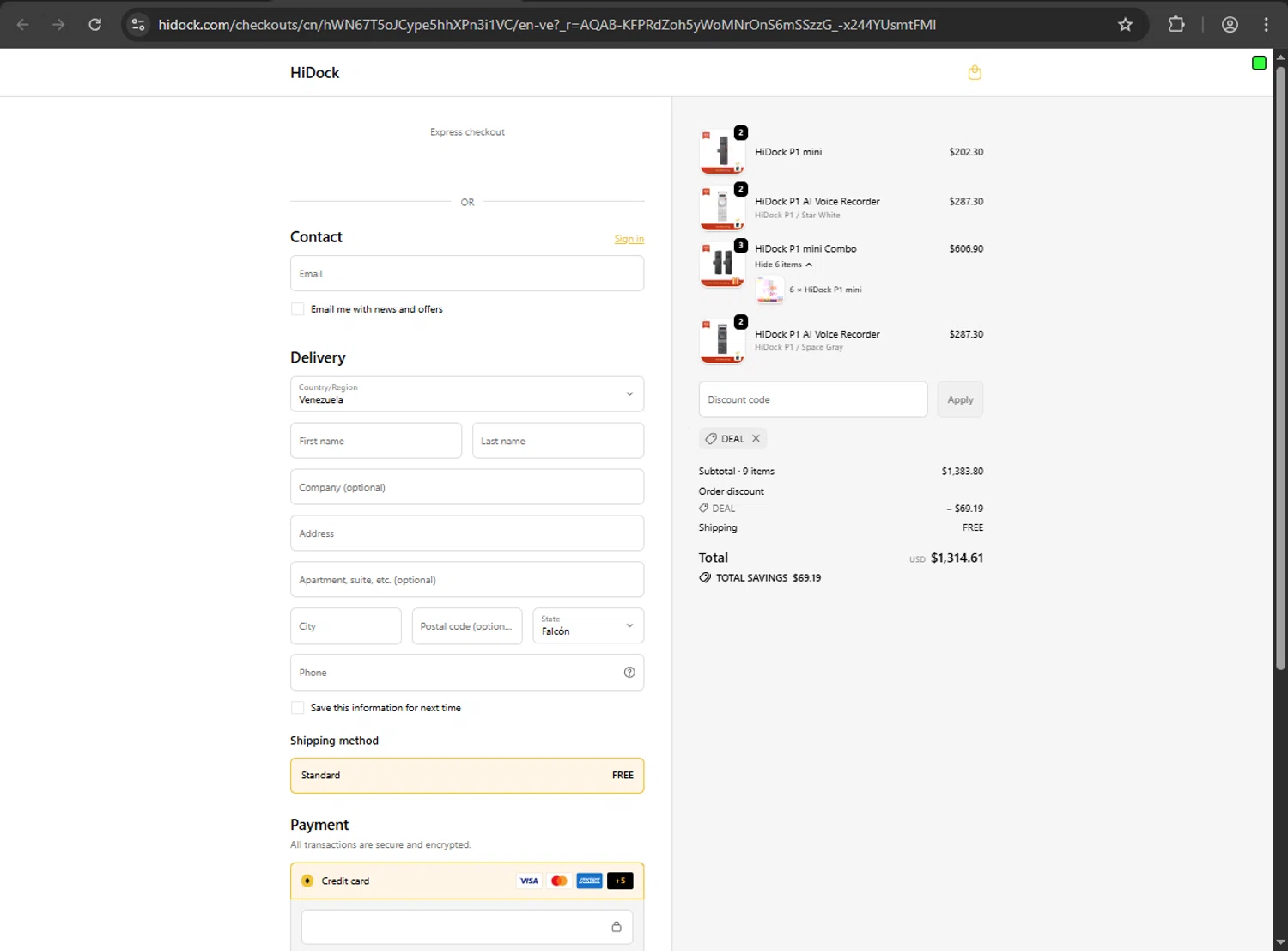
Task: Click the $202.30 P1 mini price
Action: point(966,152)
